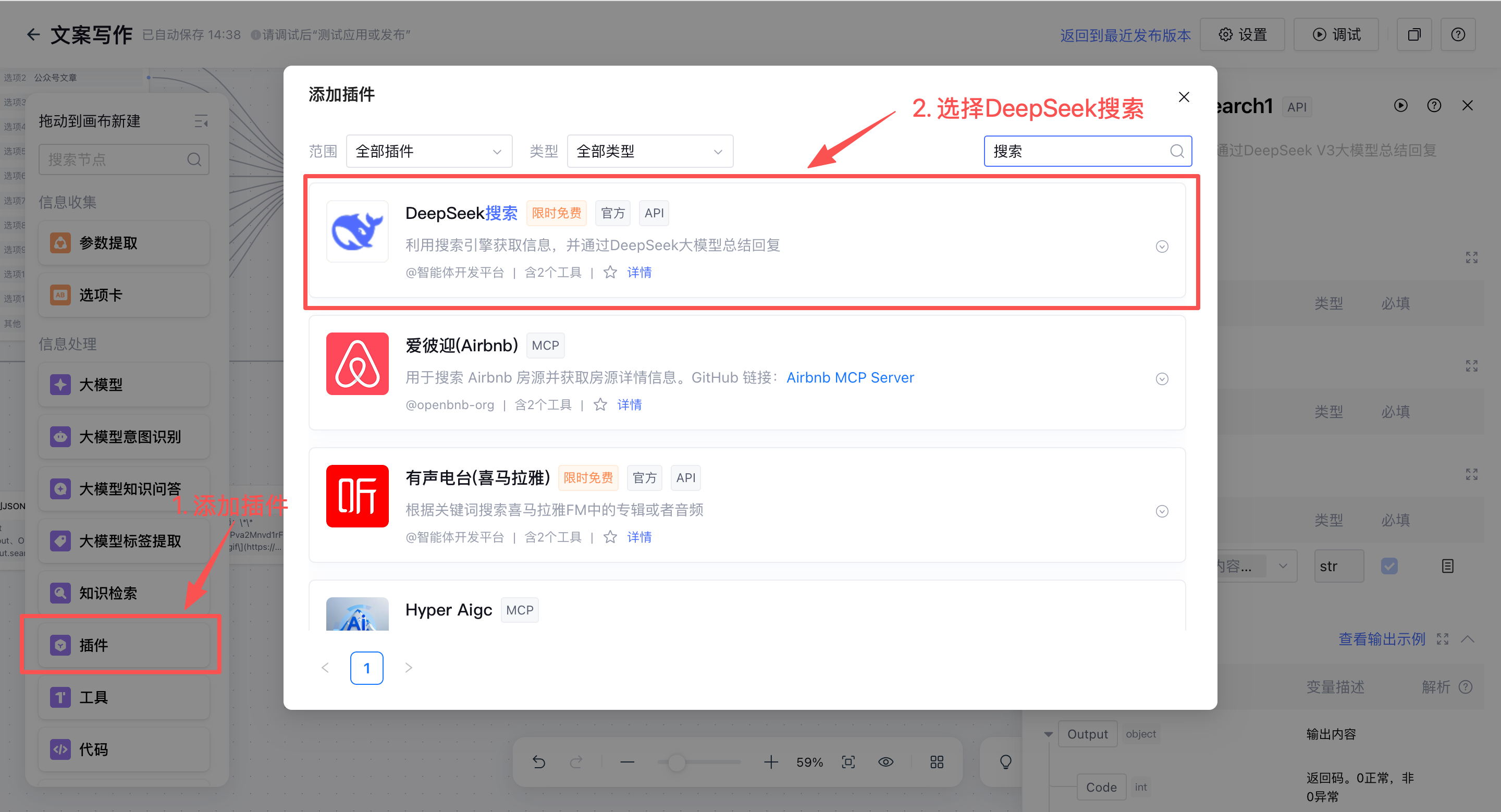Screen dimensions: 1501x812
Task: Collapse the node list panel icon
Action: click(201, 121)
